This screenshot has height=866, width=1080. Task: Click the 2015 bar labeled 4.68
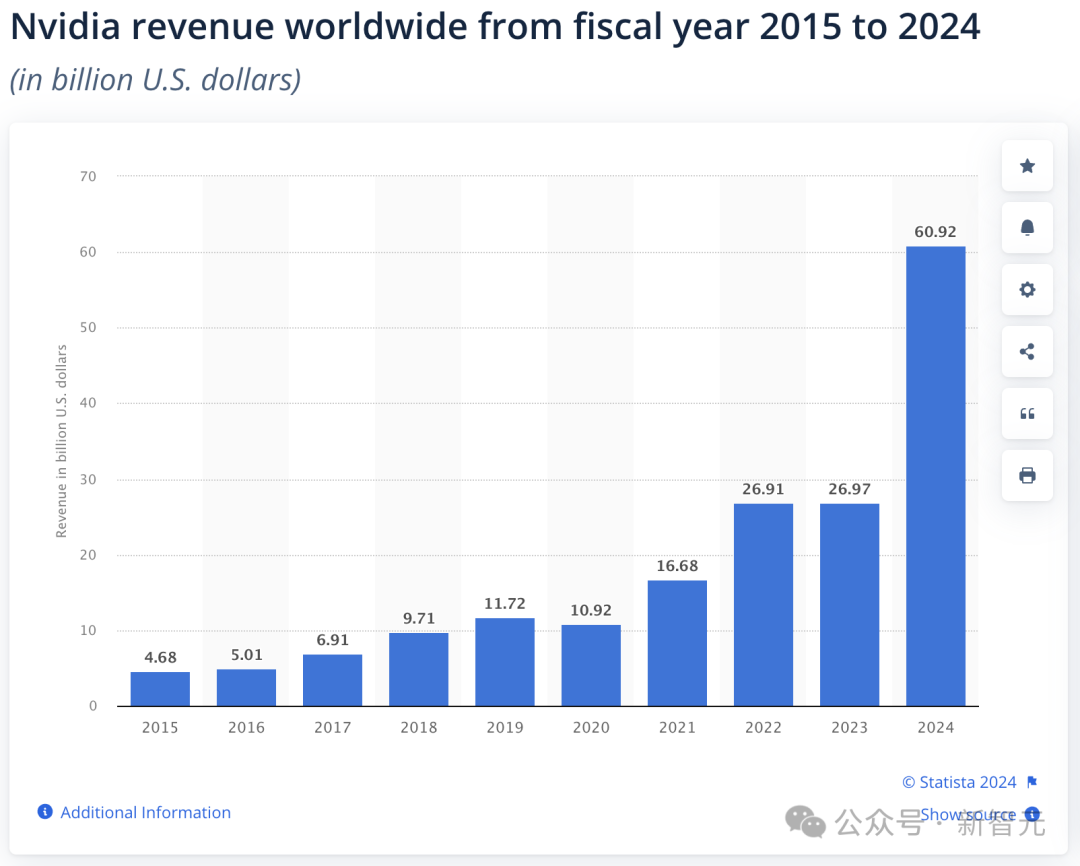160,689
